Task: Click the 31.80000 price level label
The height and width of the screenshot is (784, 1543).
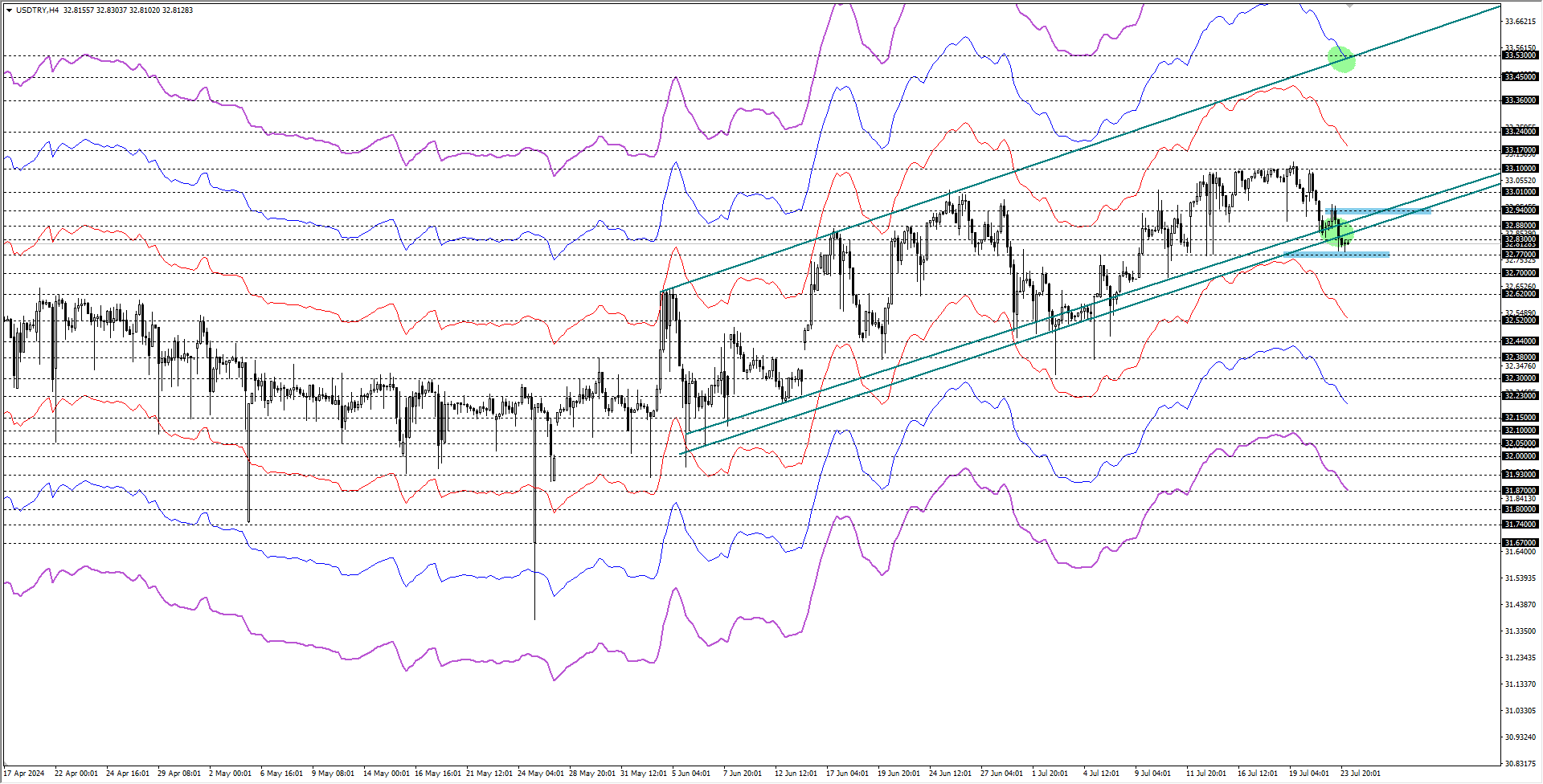Action: coord(1520,509)
